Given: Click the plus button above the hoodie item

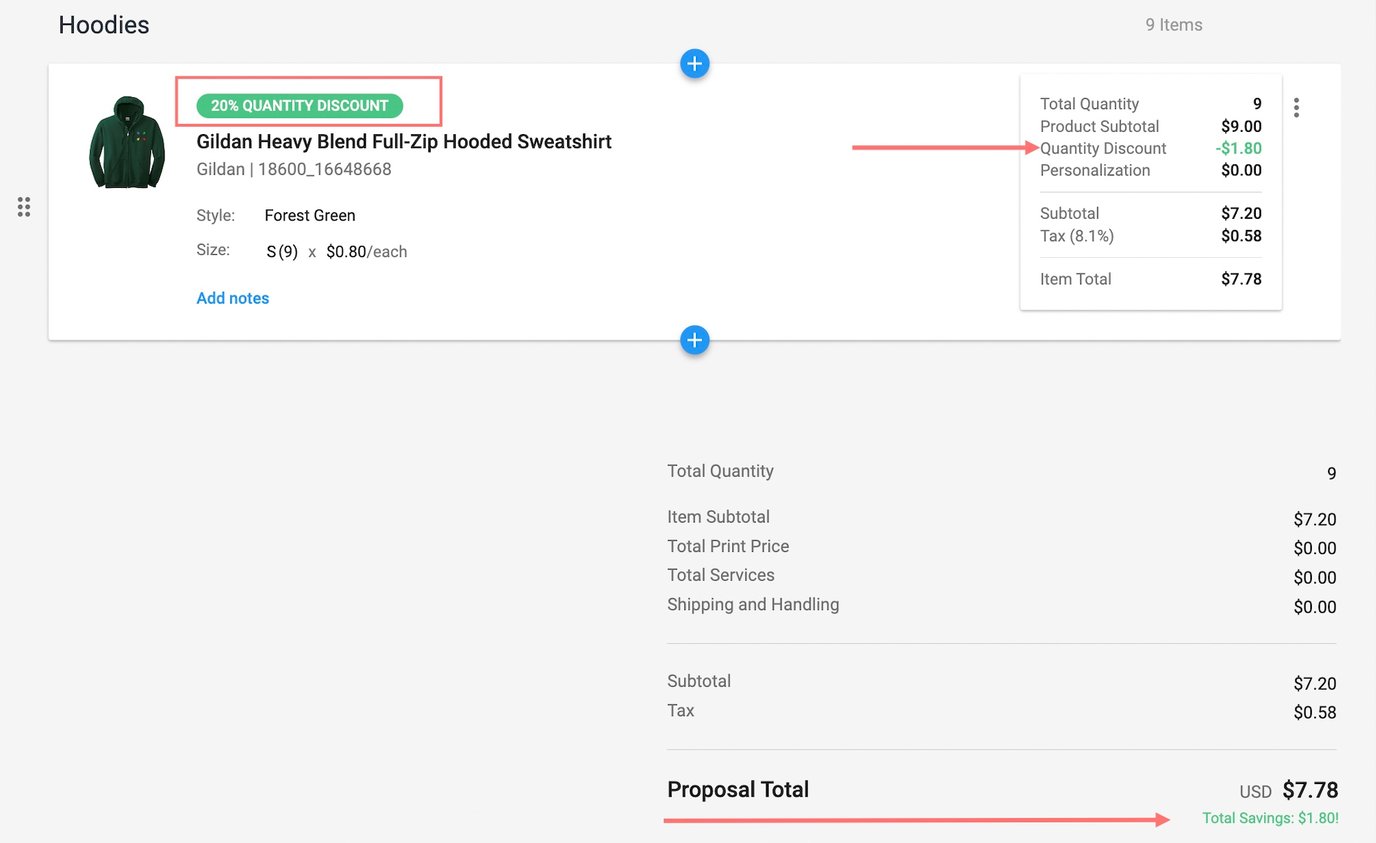Looking at the screenshot, I should [x=694, y=64].
